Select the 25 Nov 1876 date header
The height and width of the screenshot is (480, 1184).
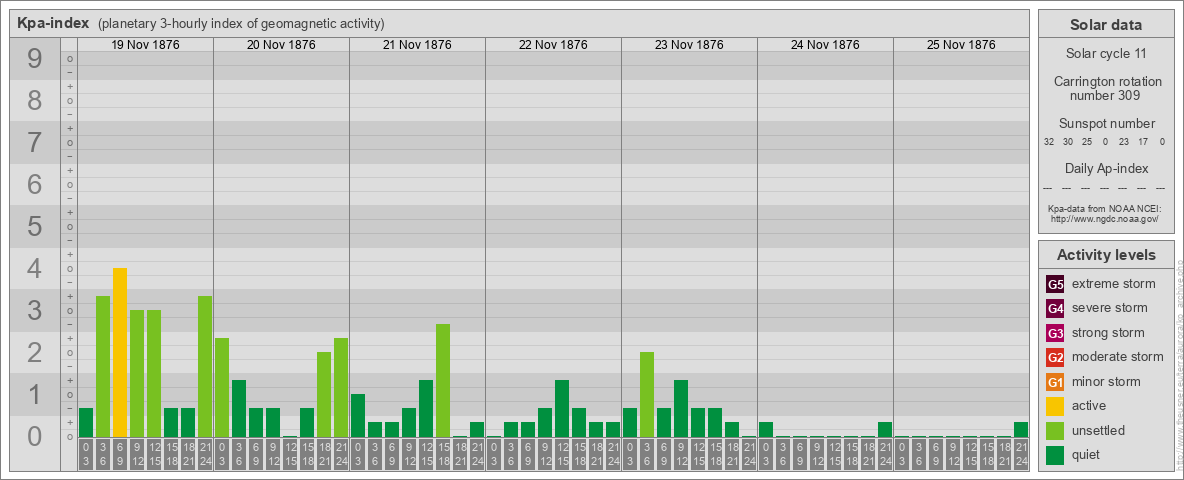(x=961, y=45)
